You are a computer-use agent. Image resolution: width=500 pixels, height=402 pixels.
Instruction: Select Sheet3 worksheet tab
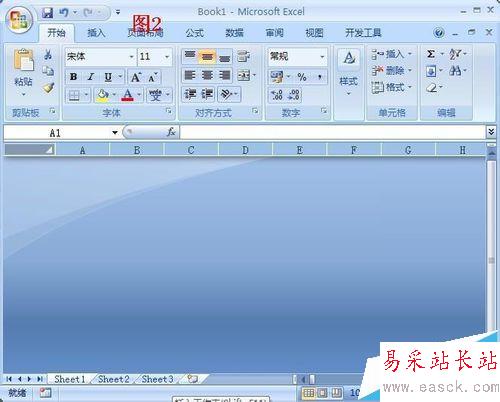point(157,379)
